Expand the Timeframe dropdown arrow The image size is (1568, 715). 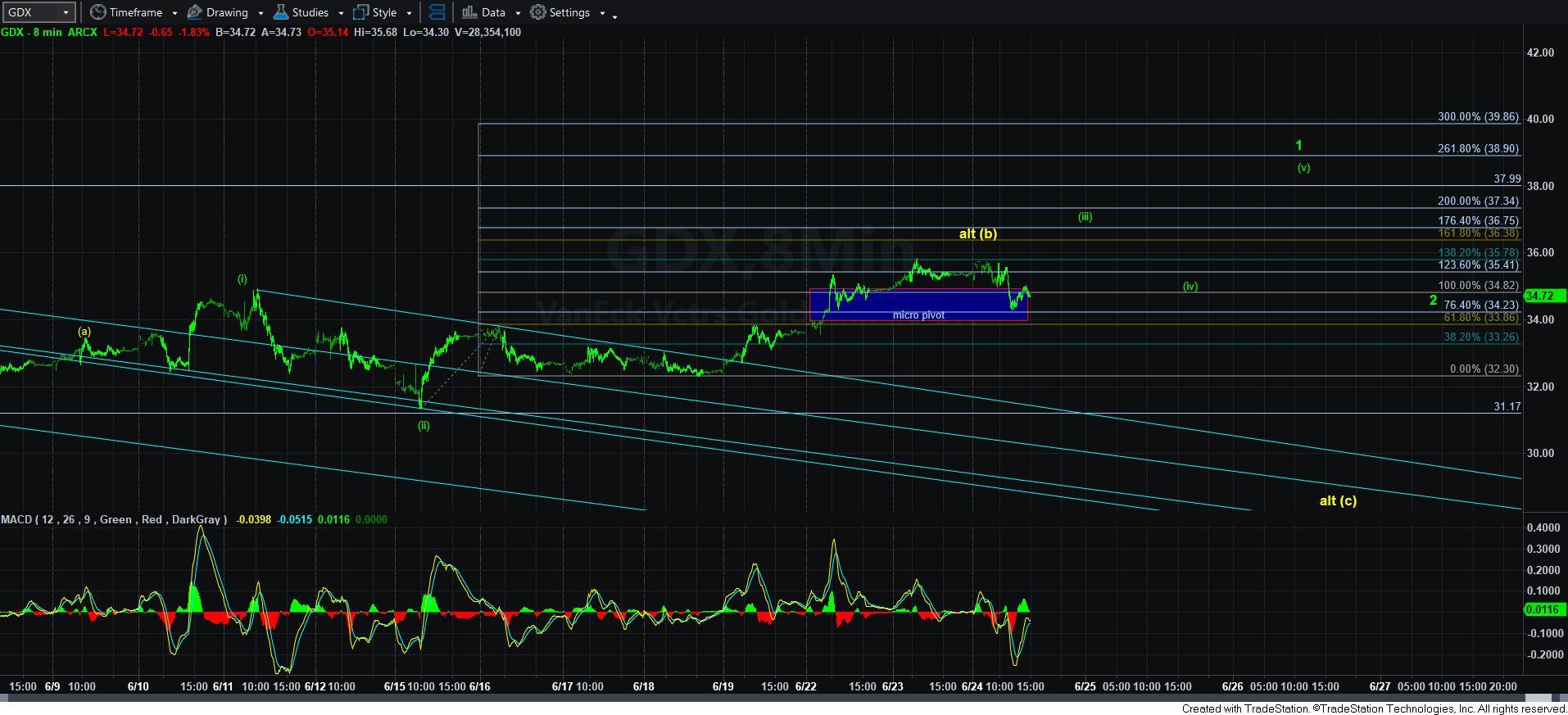click(174, 13)
